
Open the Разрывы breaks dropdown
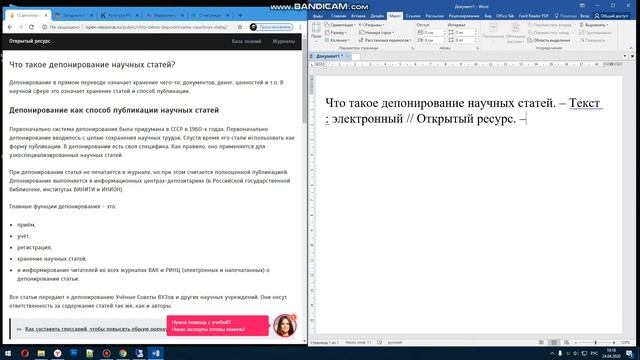(x=371, y=25)
